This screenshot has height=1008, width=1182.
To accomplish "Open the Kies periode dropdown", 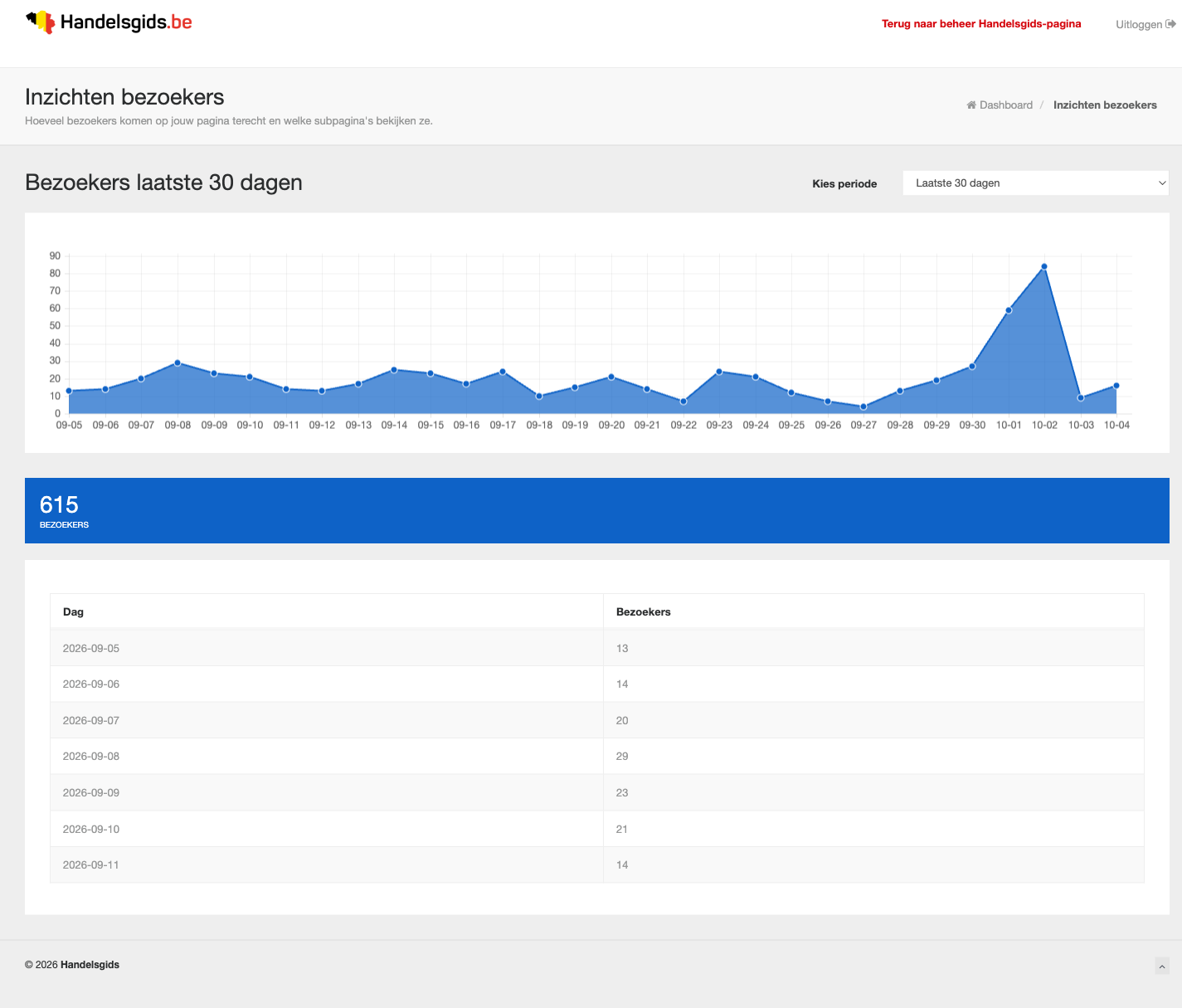I will pos(1035,183).
